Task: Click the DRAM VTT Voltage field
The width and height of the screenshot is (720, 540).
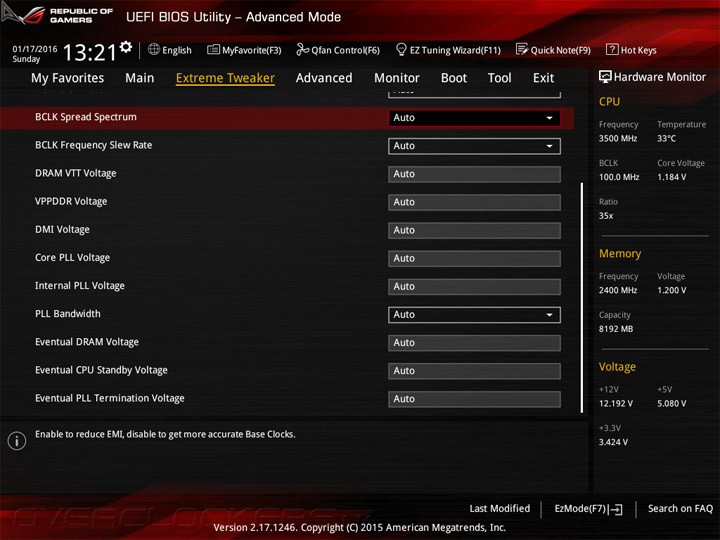Action: (x=474, y=174)
